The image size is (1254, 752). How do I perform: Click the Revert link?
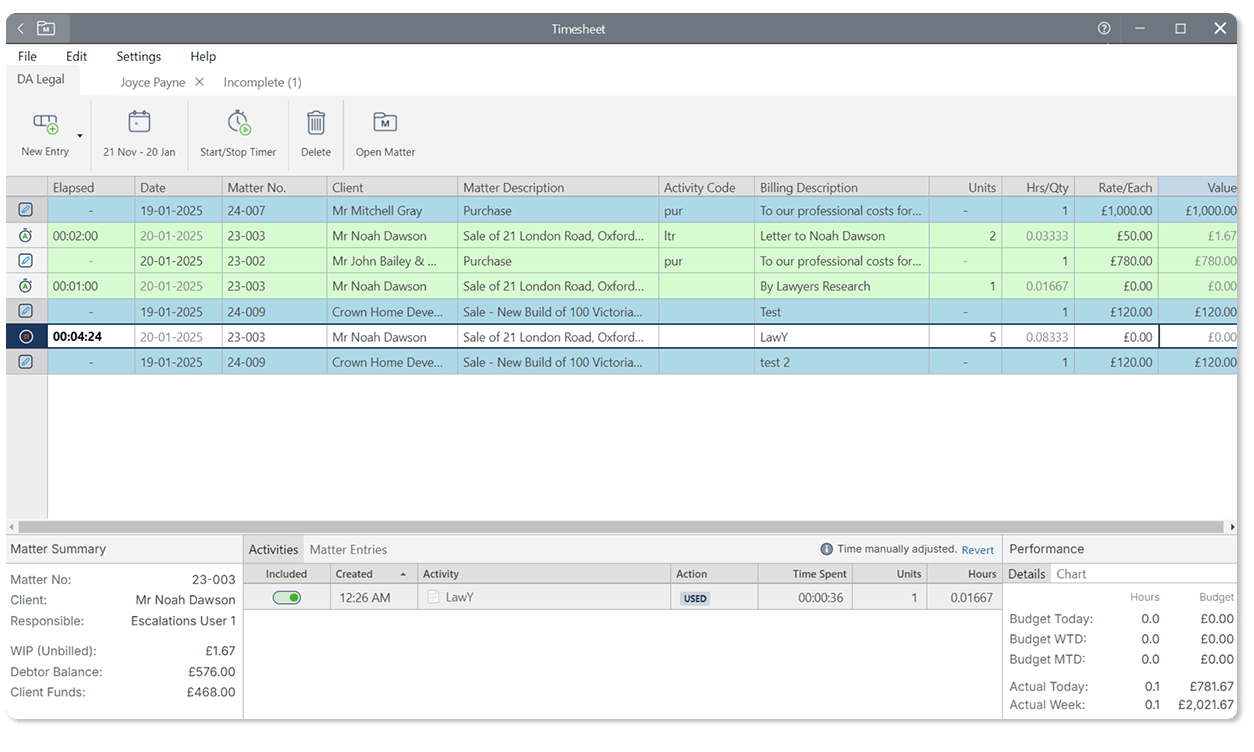click(977, 550)
